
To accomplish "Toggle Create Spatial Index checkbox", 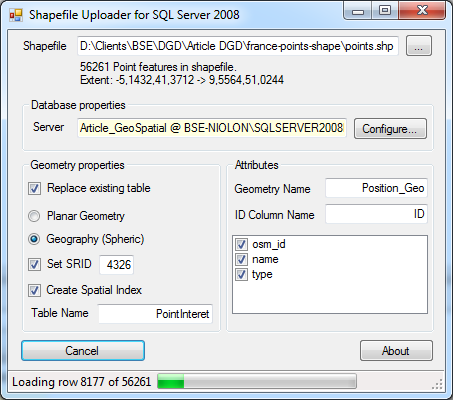I will coord(34,290).
